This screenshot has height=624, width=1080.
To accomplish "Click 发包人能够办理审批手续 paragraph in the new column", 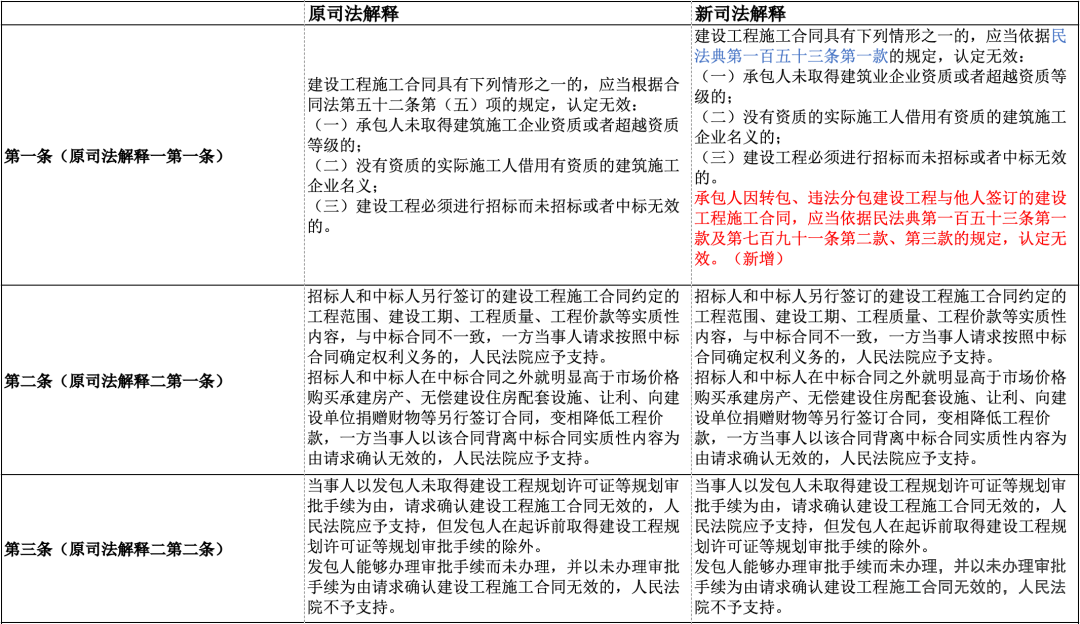I will 880,587.
